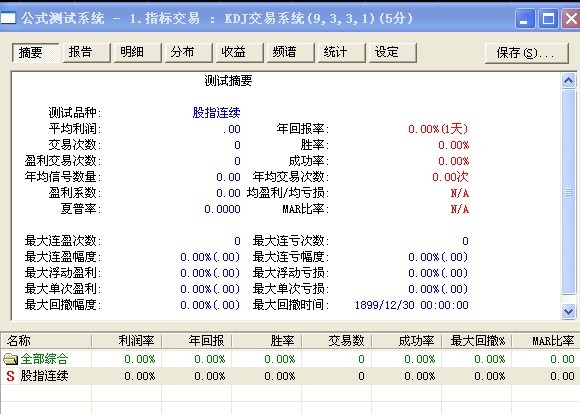This screenshot has height=414, width=580.
Task: Switch to the 频谱 tab
Action: click(x=291, y=53)
